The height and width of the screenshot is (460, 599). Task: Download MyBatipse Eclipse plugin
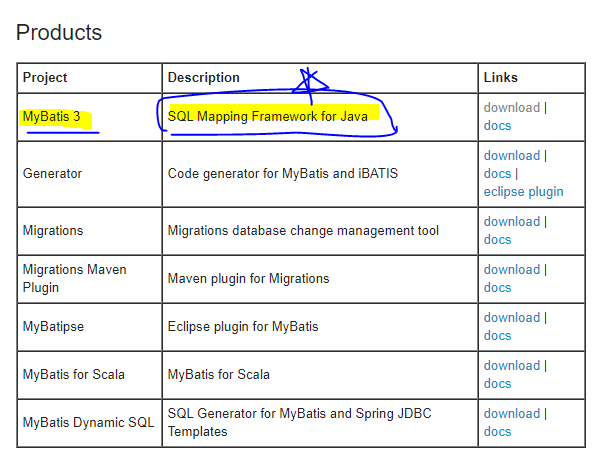[512, 318]
